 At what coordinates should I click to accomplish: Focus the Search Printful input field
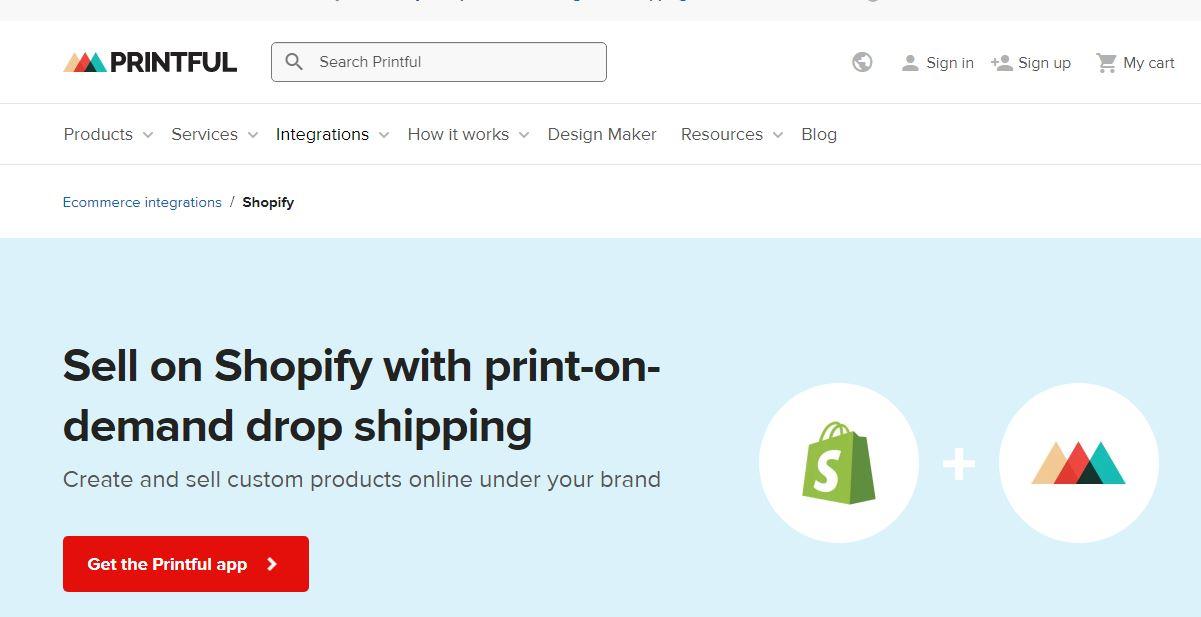coord(439,62)
